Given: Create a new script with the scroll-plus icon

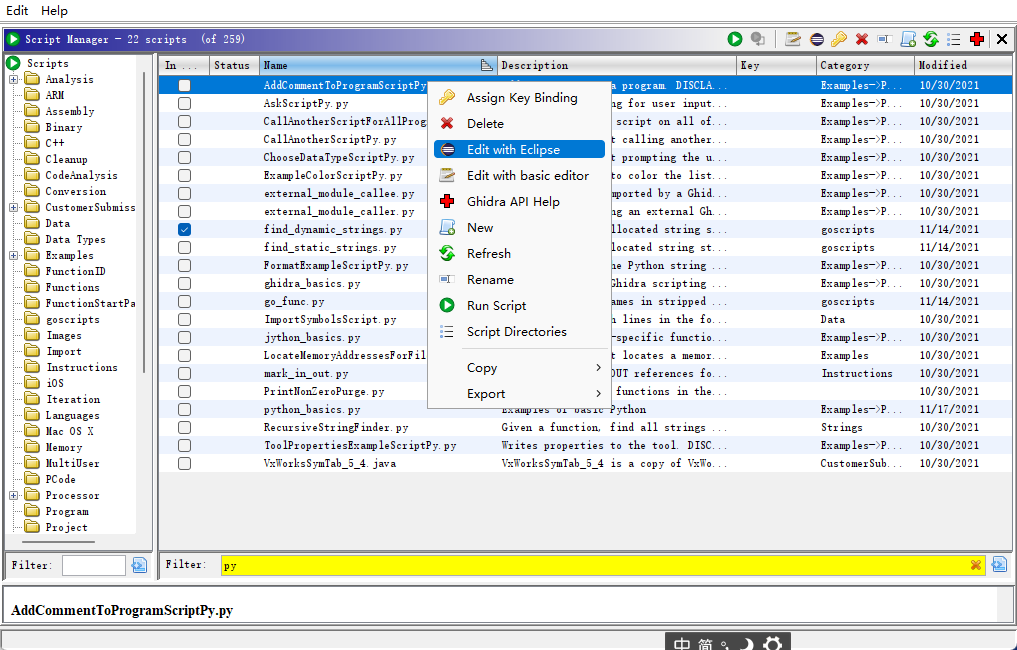Looking at the screenshot, I should click(908, 39).
